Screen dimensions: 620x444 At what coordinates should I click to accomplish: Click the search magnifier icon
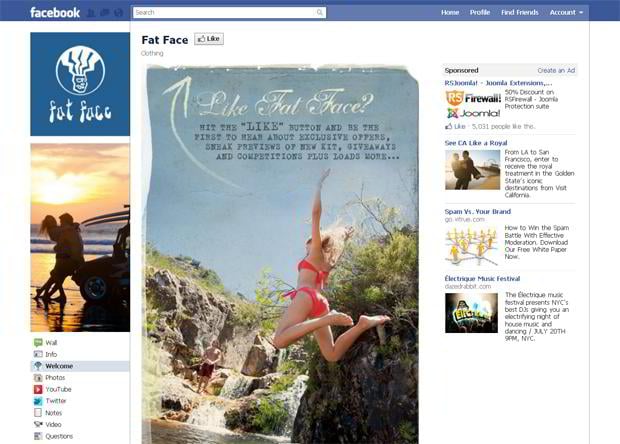point(320,13)
